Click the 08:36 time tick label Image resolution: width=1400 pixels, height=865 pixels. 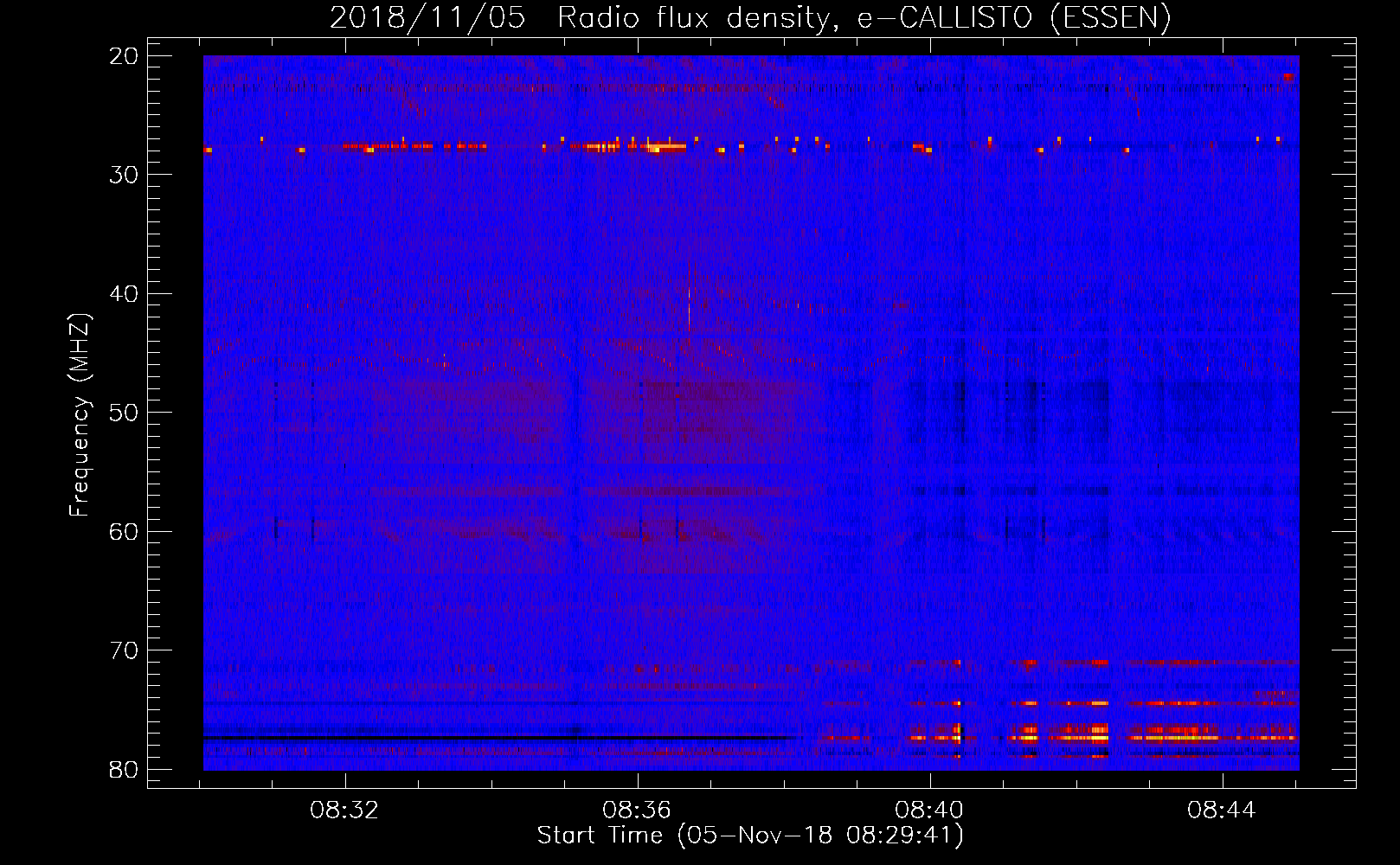637,811
